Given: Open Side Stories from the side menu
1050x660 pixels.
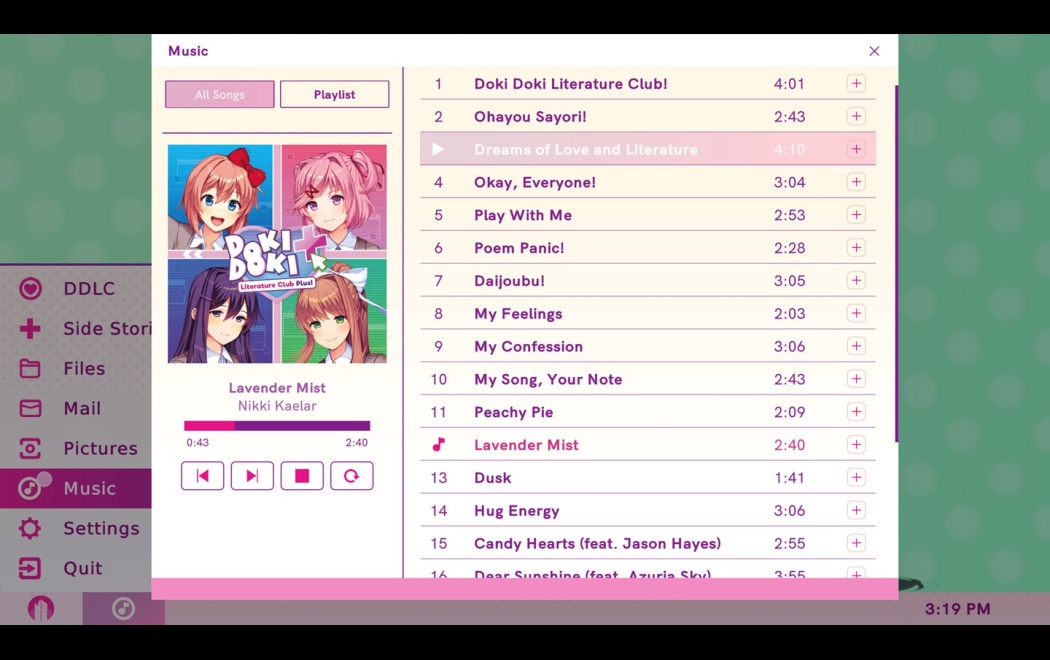Looking at the screenshot, I should [76, 329].
